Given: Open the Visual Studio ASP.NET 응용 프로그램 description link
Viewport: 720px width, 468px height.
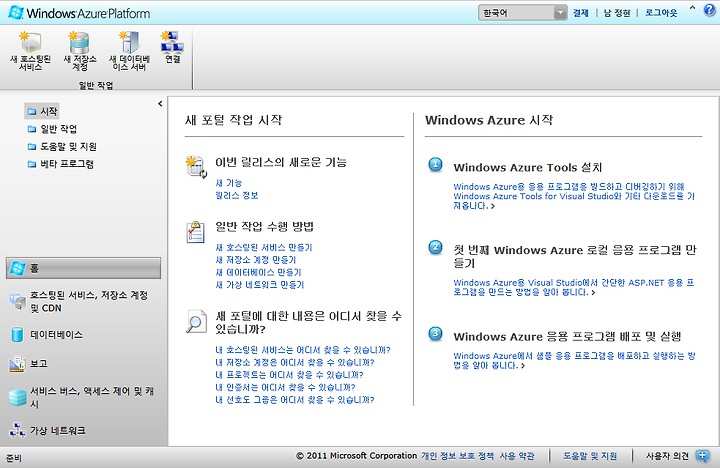Looking at the screenshot, I should point(574,288).
